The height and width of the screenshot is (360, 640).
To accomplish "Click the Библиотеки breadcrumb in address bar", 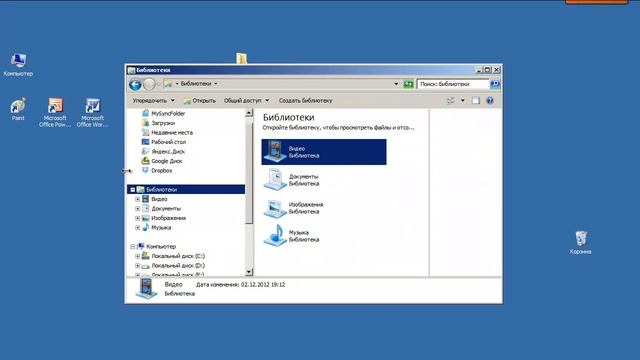I will [196, 84].
